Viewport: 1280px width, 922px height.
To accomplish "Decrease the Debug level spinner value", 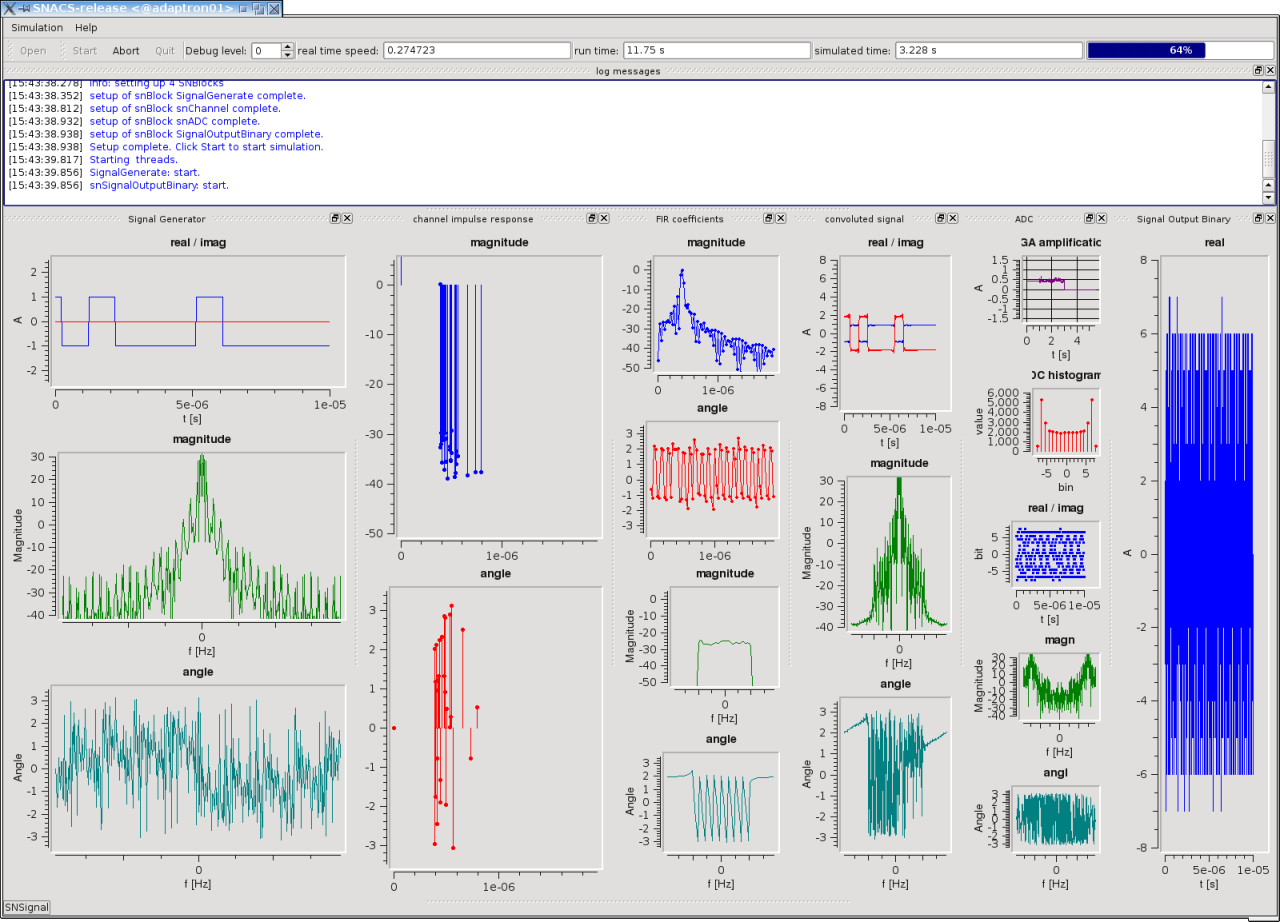I will (288, 55).
